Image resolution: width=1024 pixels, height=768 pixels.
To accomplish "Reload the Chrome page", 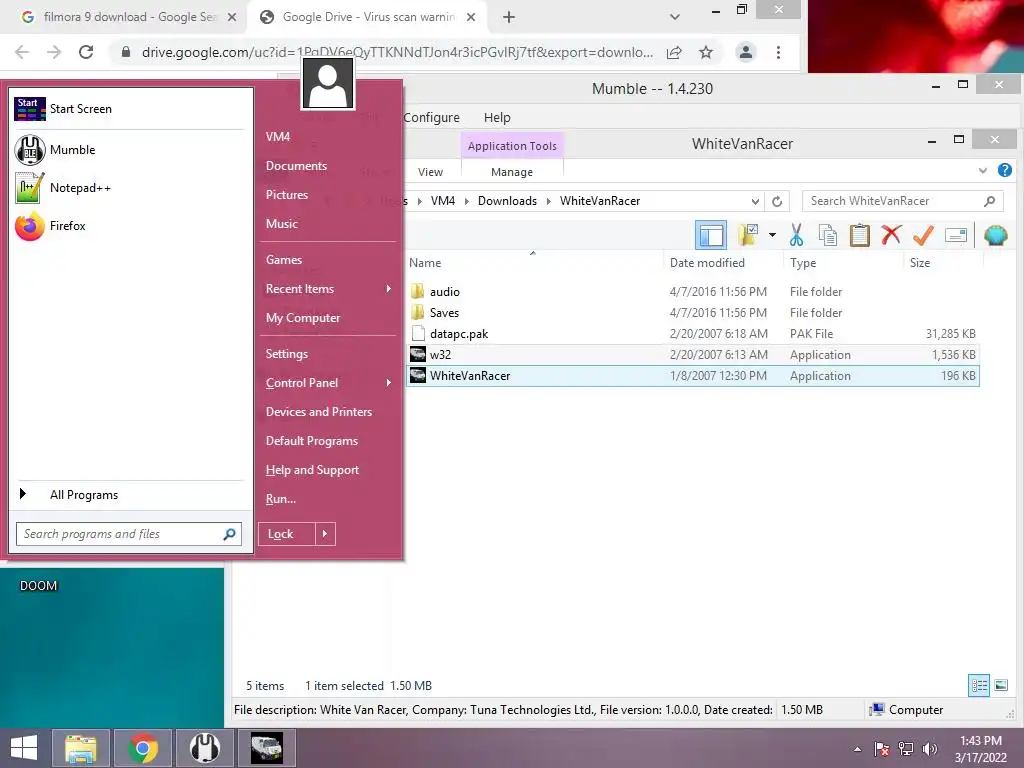I will (86, 52).
